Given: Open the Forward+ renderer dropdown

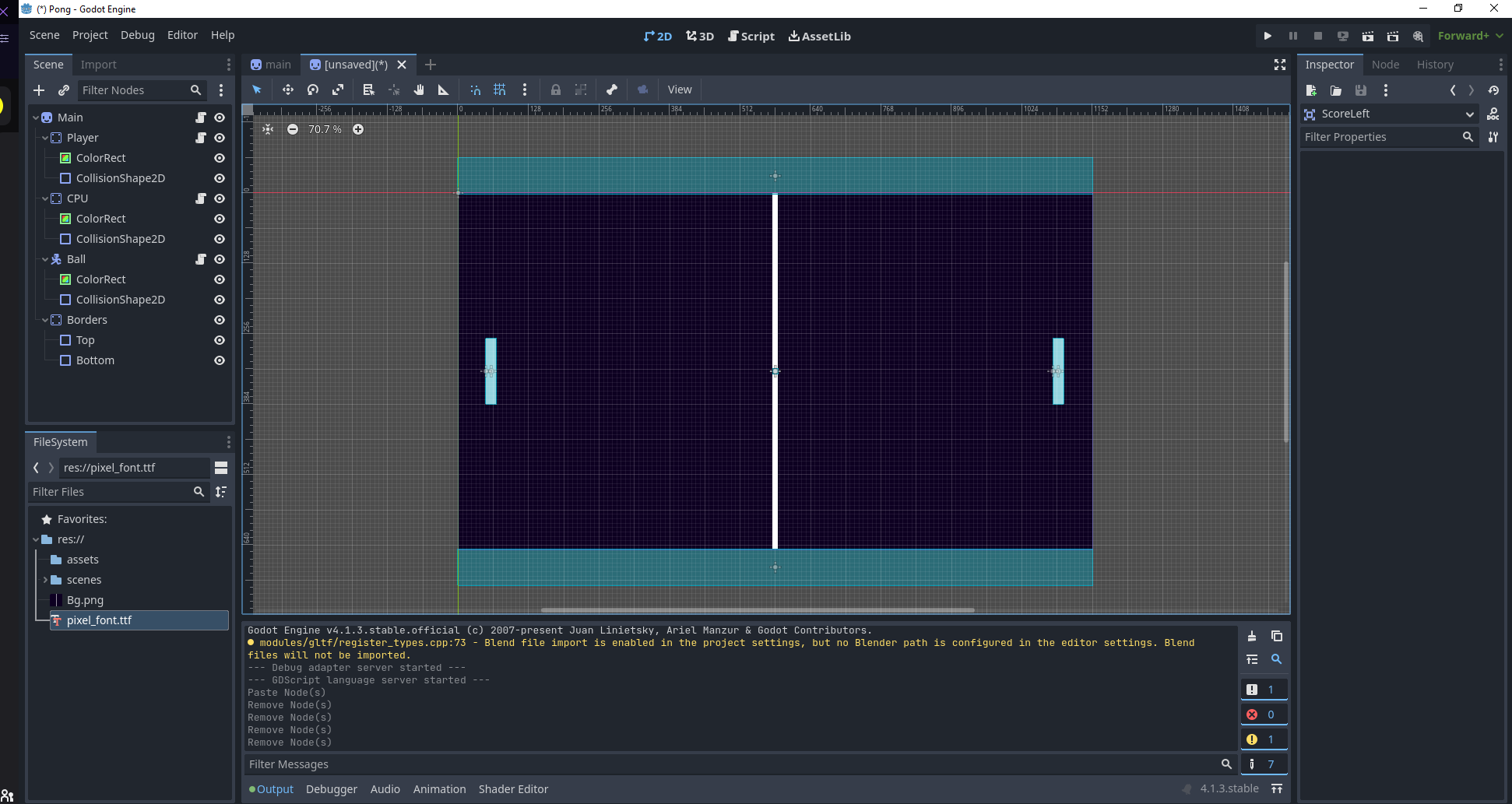Looking at the screenshot, I should pos(1470,36).
